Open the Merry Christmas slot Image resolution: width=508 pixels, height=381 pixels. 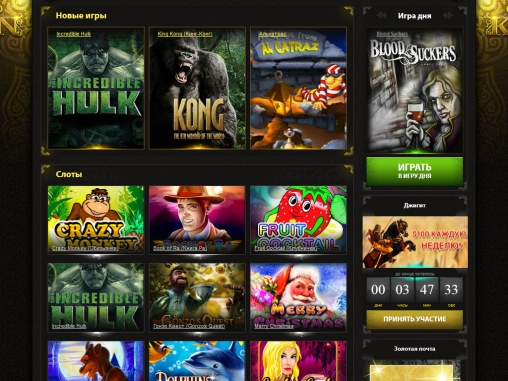tap(298, 297)
